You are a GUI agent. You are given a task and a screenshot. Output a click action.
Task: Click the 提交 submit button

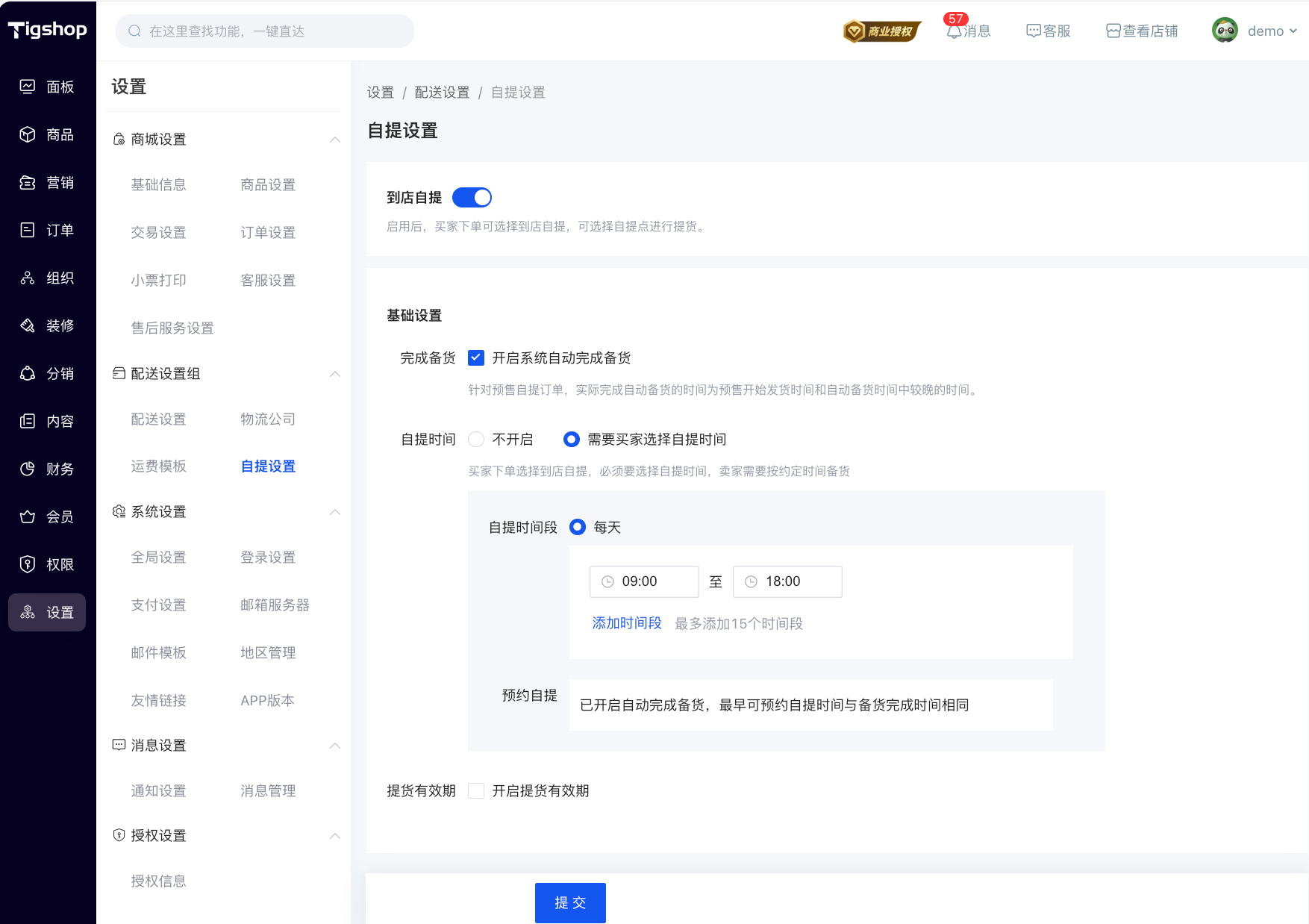(570, 903)
